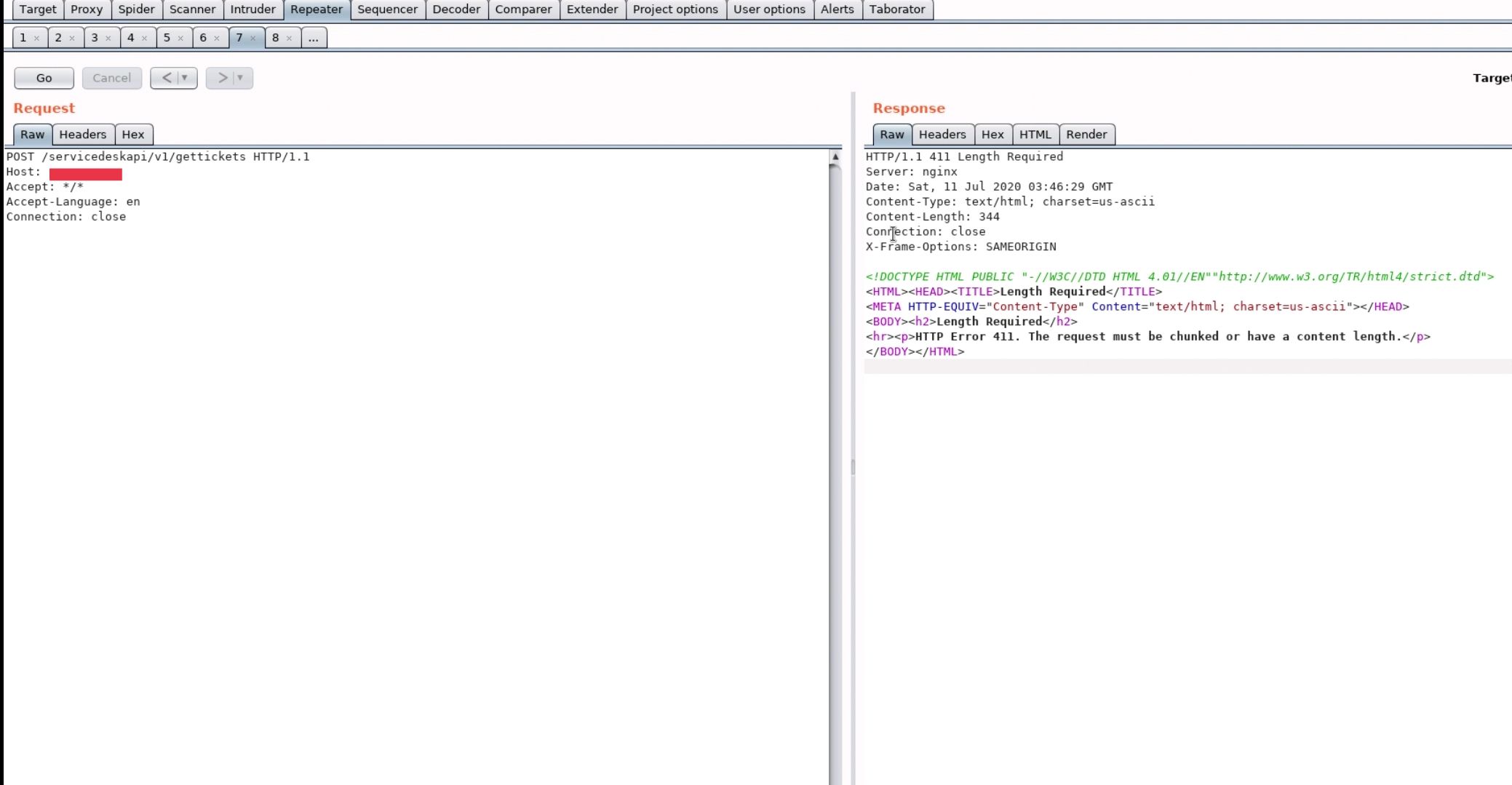The image size is (1512, 785).
Task: Show request Headers view
Action: (x=82, y=135)
